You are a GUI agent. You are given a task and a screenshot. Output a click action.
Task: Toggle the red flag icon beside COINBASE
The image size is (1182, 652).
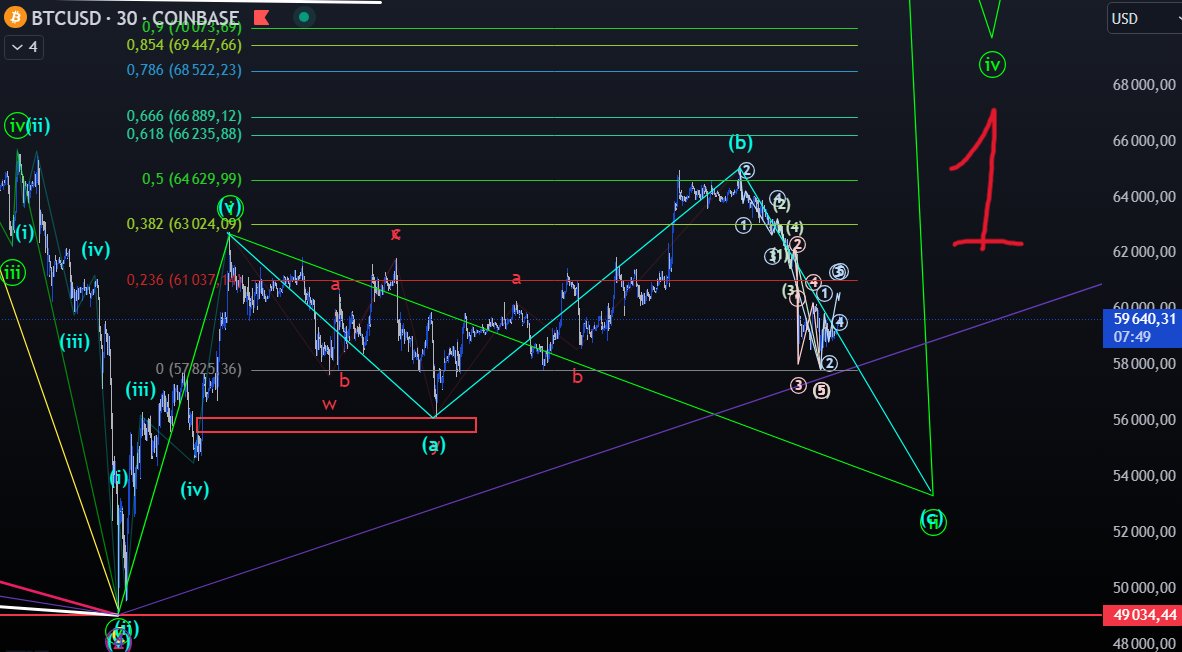click(259, 17)
